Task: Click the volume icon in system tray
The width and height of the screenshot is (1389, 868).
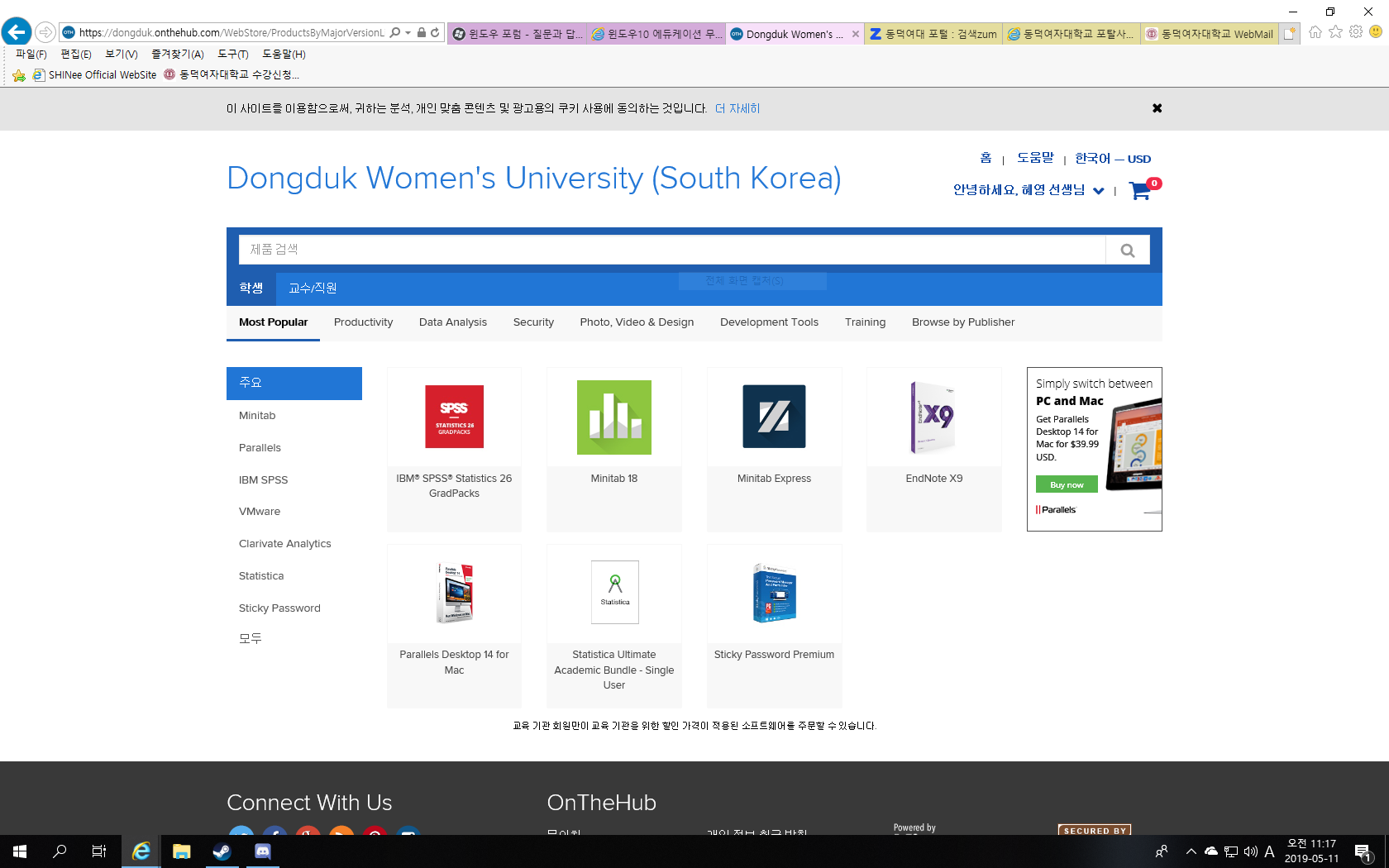Action: [x=1250, y=851]
